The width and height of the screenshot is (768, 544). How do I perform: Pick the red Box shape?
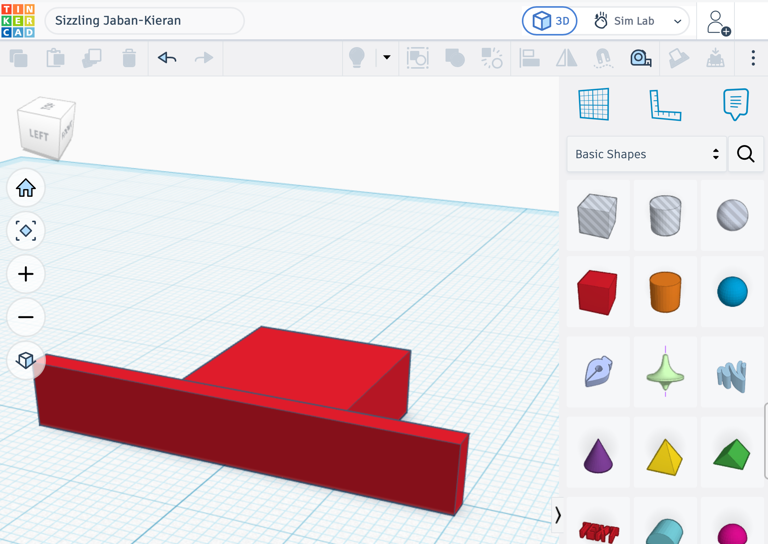(x=598, y=292)
